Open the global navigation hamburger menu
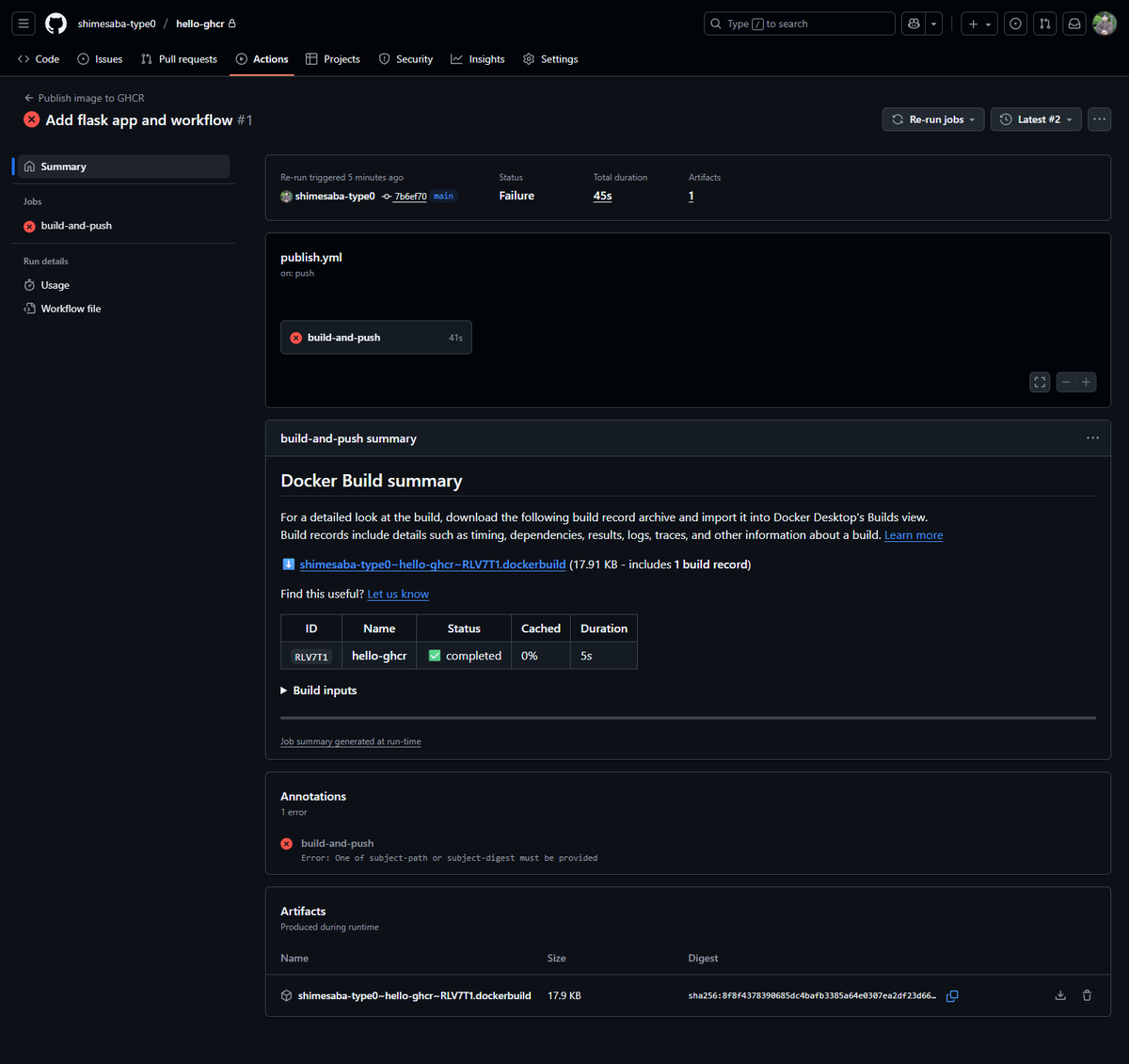 (24, 24)
